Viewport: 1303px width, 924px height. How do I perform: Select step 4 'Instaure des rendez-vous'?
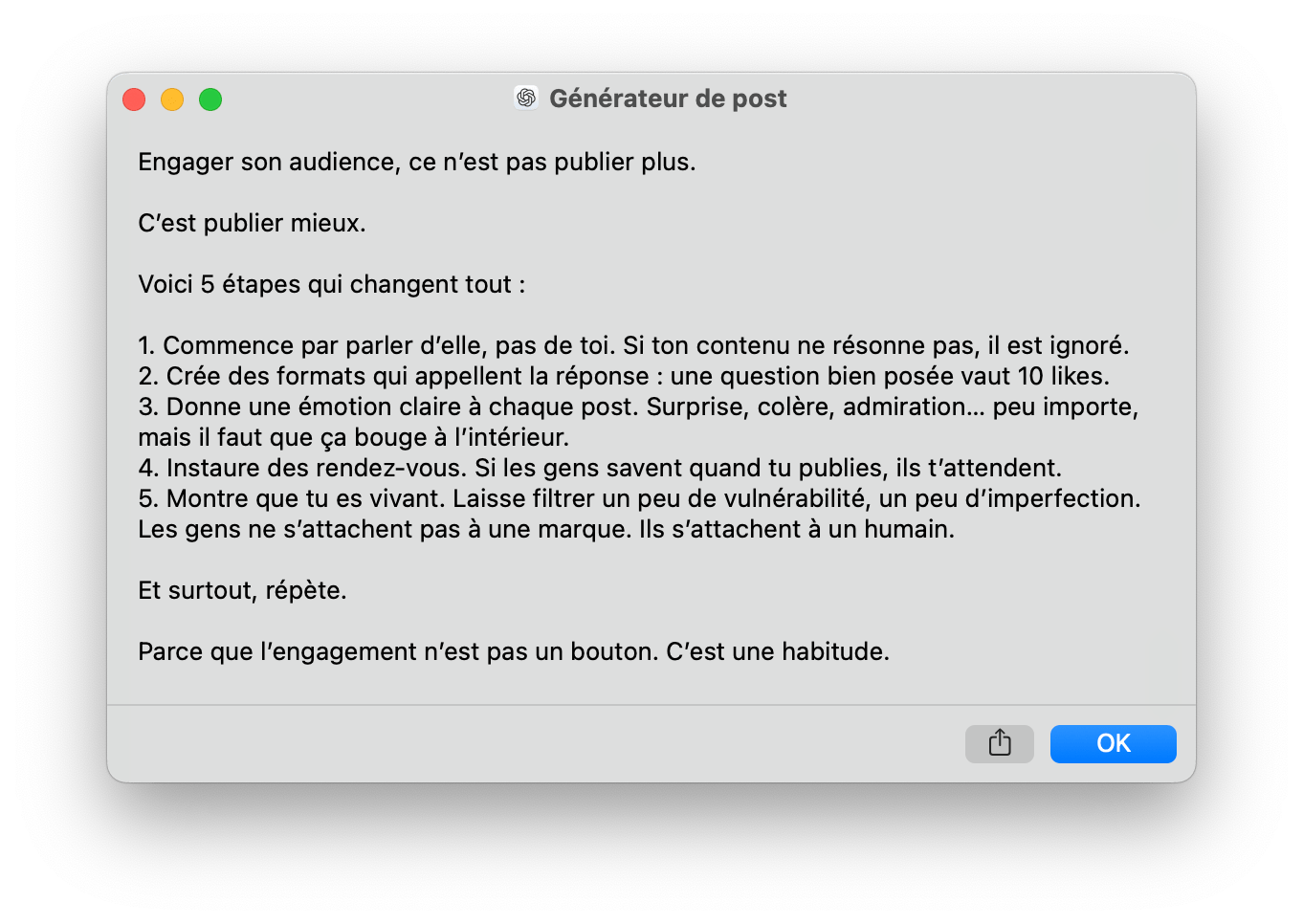point(600,468)
